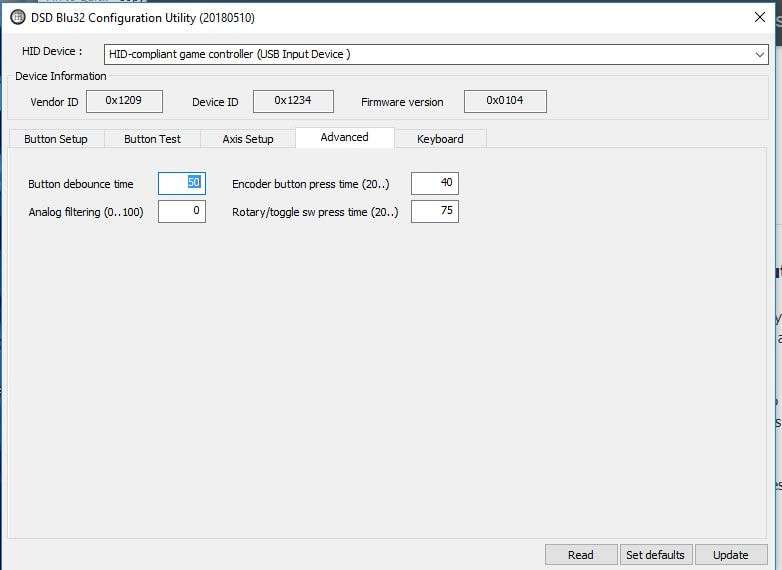The height and width of the screenshot is (570, 782).
Task: Click the Vendor ID value 0x1209
Action: pyautogui.click(x=124, y=101)
